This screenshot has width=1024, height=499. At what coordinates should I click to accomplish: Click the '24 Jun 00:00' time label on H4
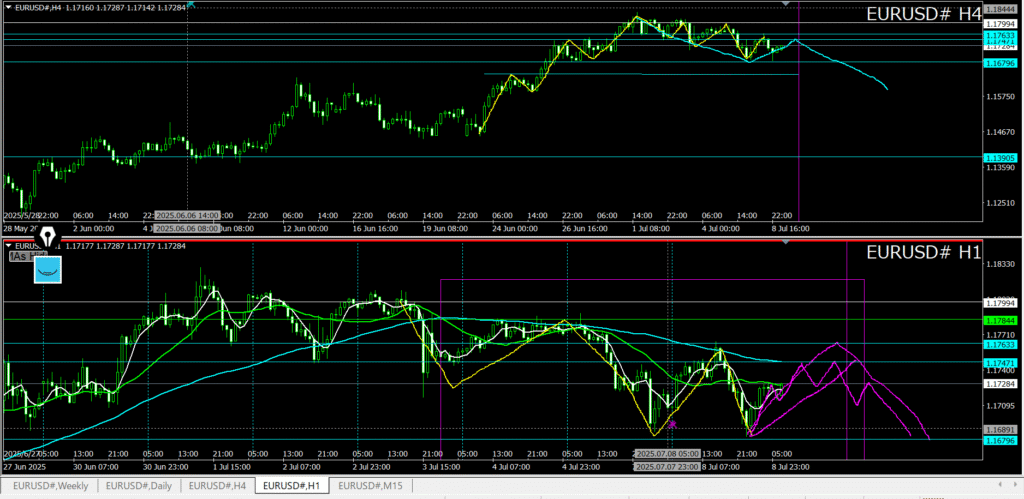click(515, 229)
